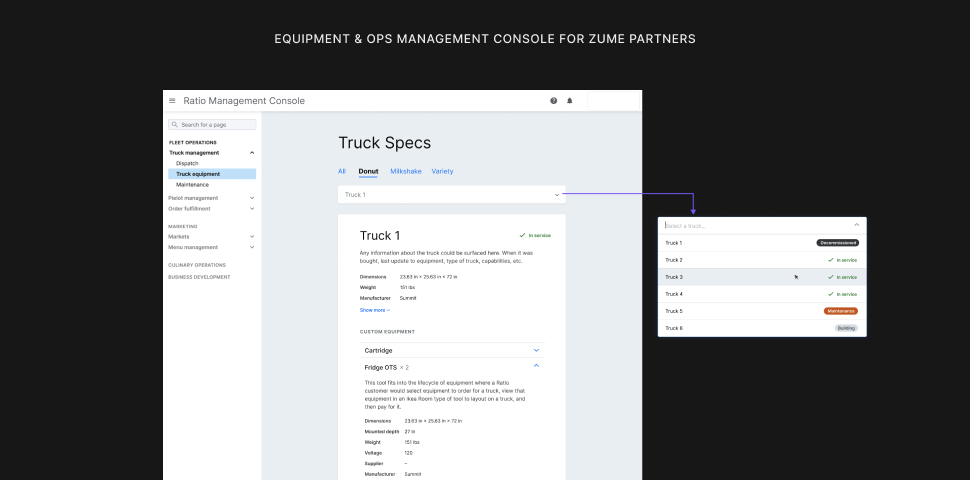Image resolution: width=970 pixels, height=480 pixels.
Task: Click the Building badge on Truck 6
Action: [x=846, y=328]
